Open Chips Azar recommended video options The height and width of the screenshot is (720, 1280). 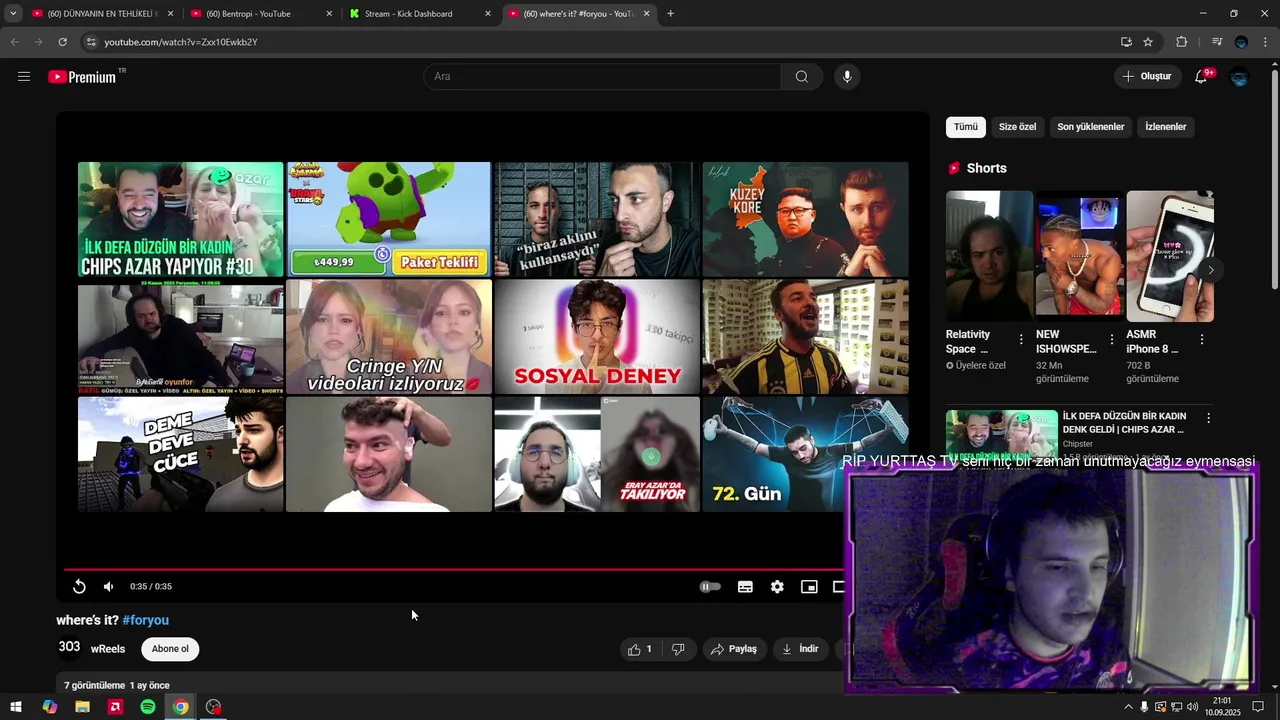[x=1208, y=418]
